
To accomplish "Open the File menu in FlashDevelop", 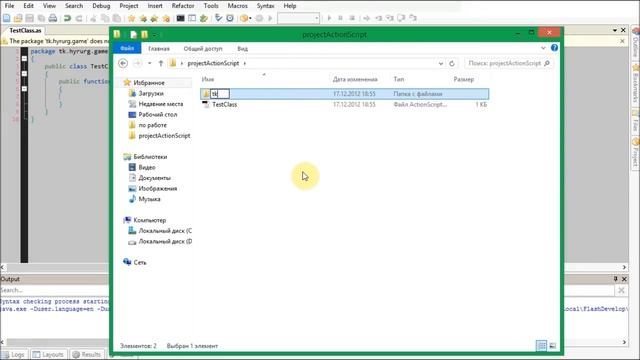I will coord(9,6).
